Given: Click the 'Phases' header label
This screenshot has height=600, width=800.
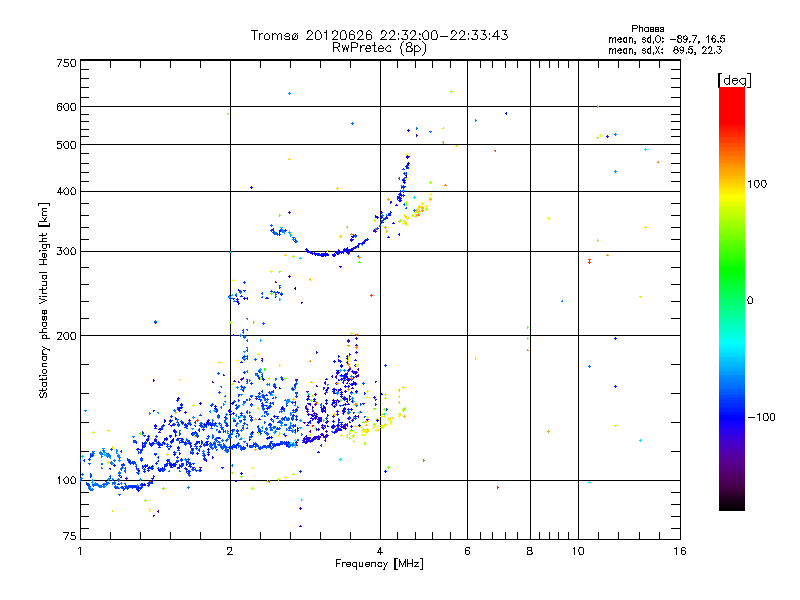Looking at the screenshot, I should [x=647, y=29].
